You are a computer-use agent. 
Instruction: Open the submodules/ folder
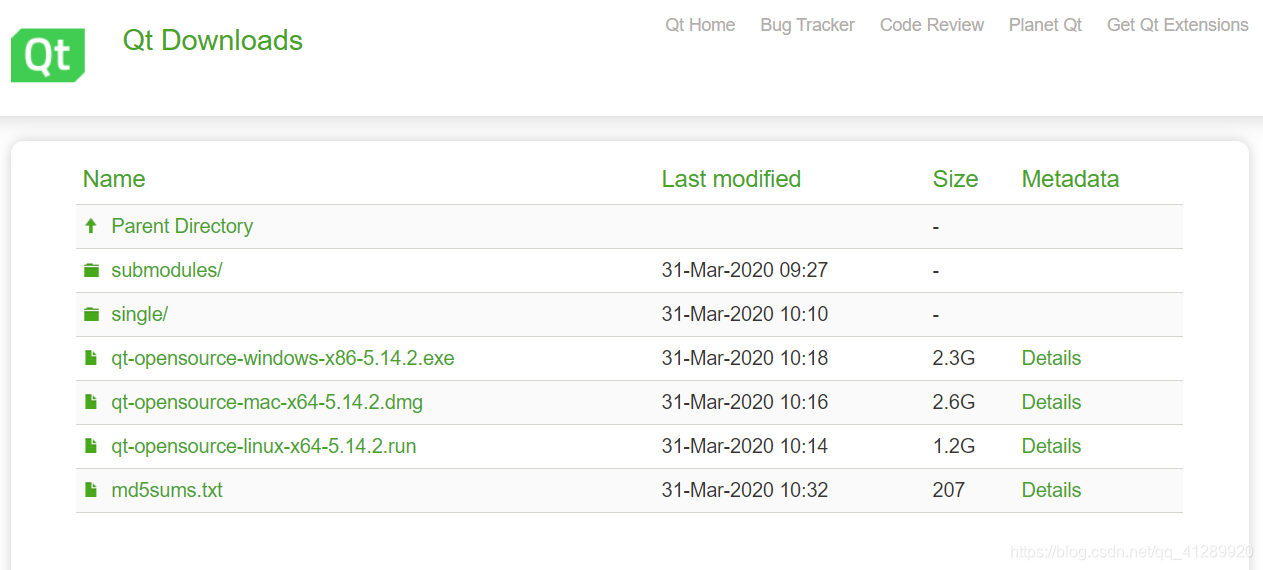(x=167, y=270)
